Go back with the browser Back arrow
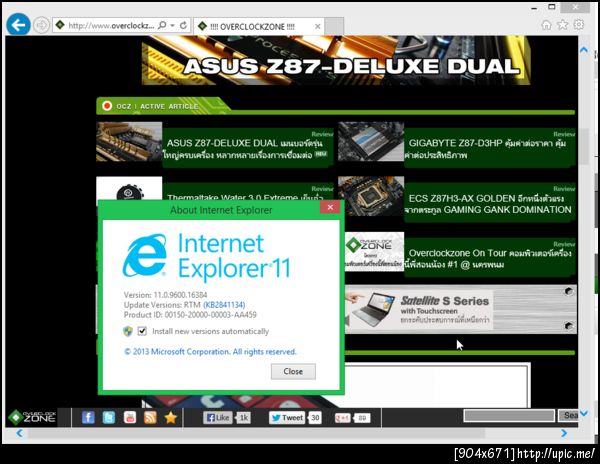The image size is (600, 464). click(x=18, y=25)
